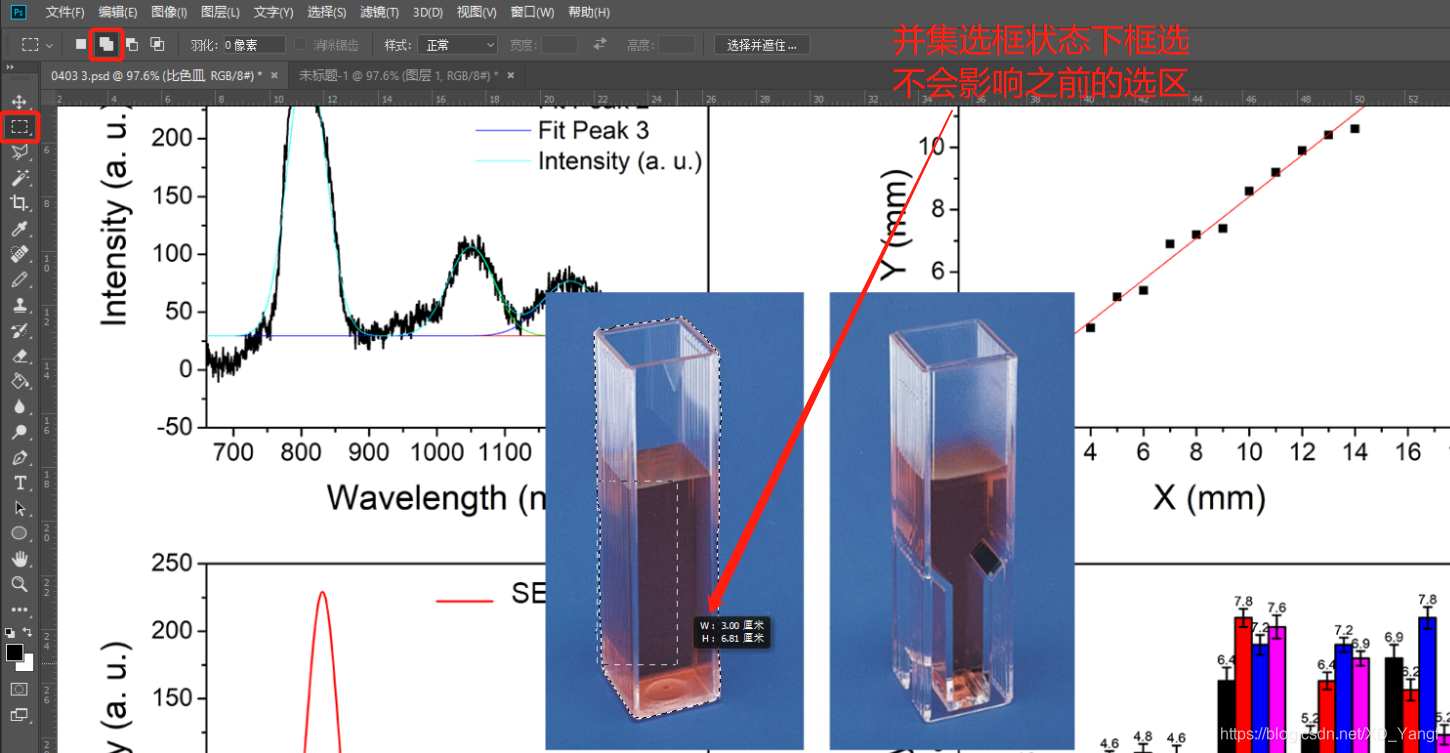Select the Clone Stamp tool
The image size is (1450, 753).
tap(19, 305)
